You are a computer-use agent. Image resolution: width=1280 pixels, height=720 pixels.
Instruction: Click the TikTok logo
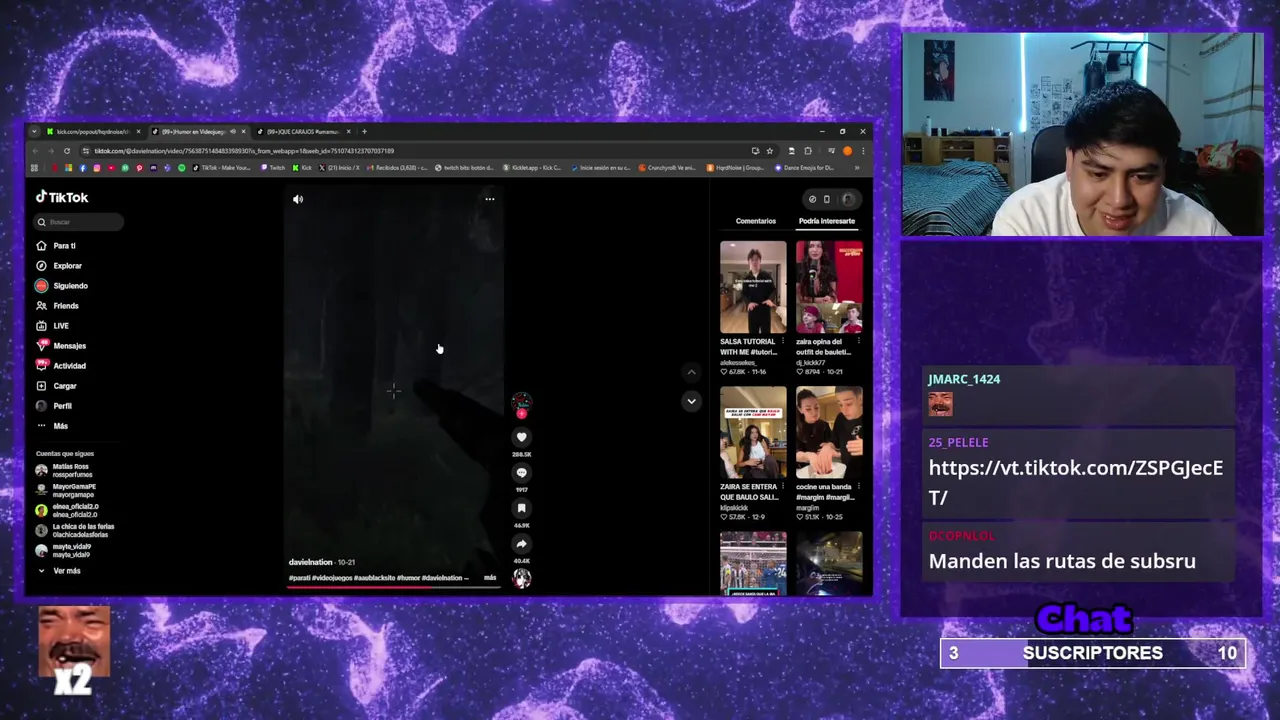62,197
